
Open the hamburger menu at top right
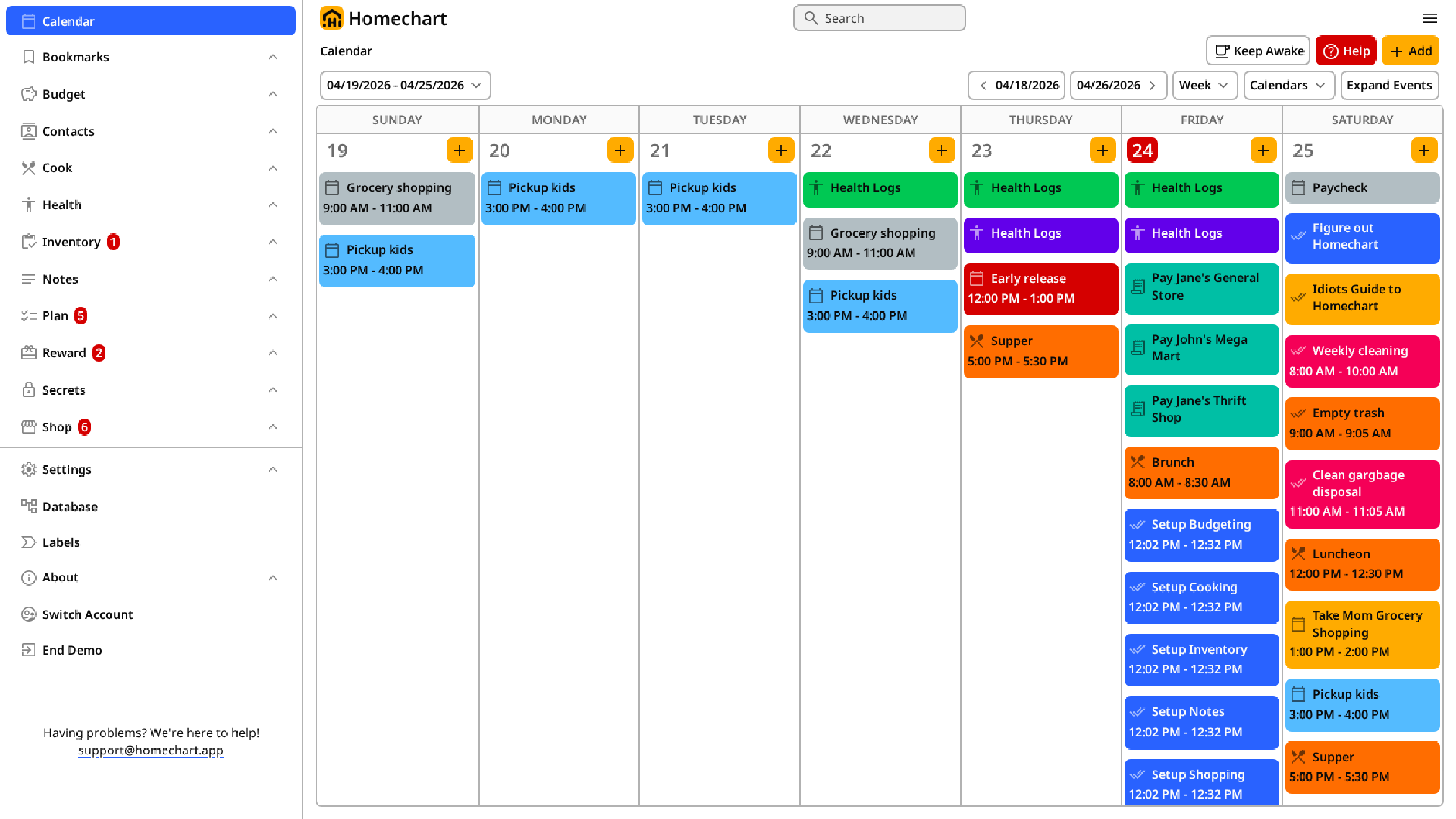point(1431,19)
